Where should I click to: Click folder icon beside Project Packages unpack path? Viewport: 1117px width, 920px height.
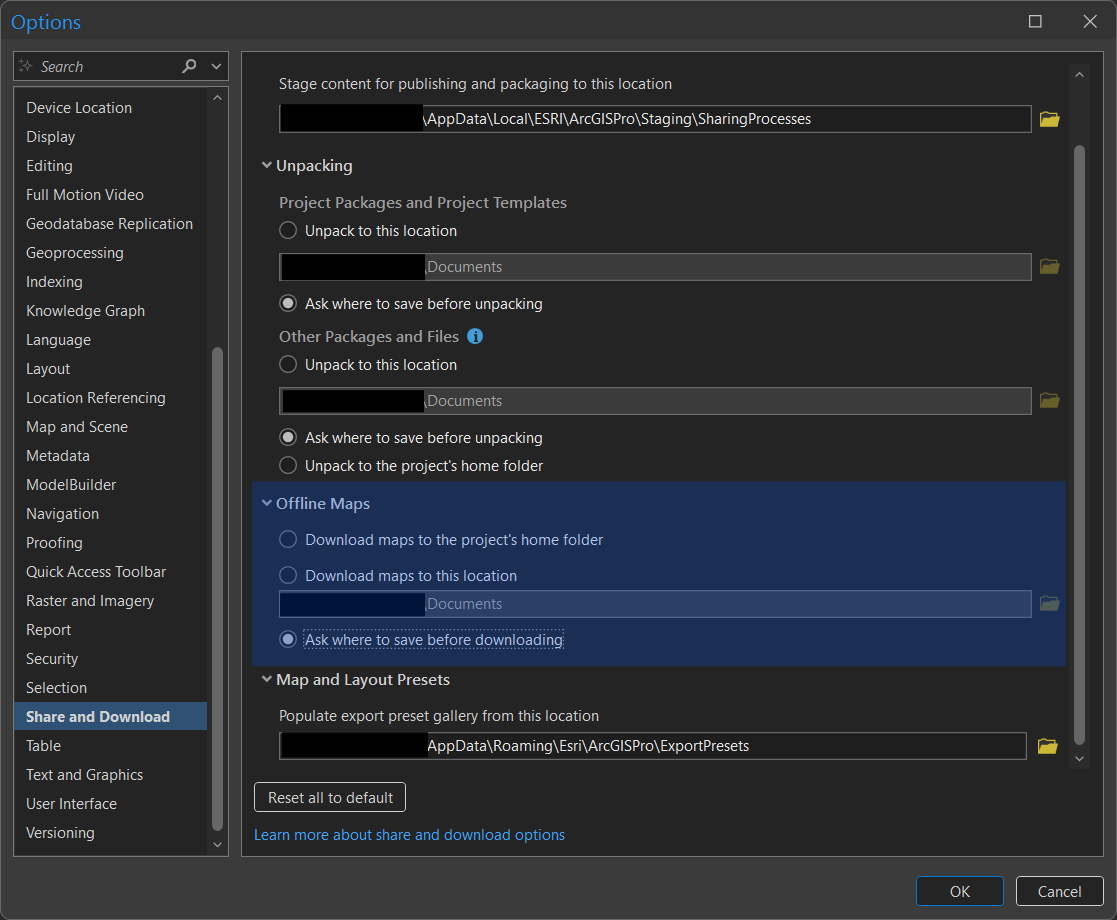point(1048,267)
